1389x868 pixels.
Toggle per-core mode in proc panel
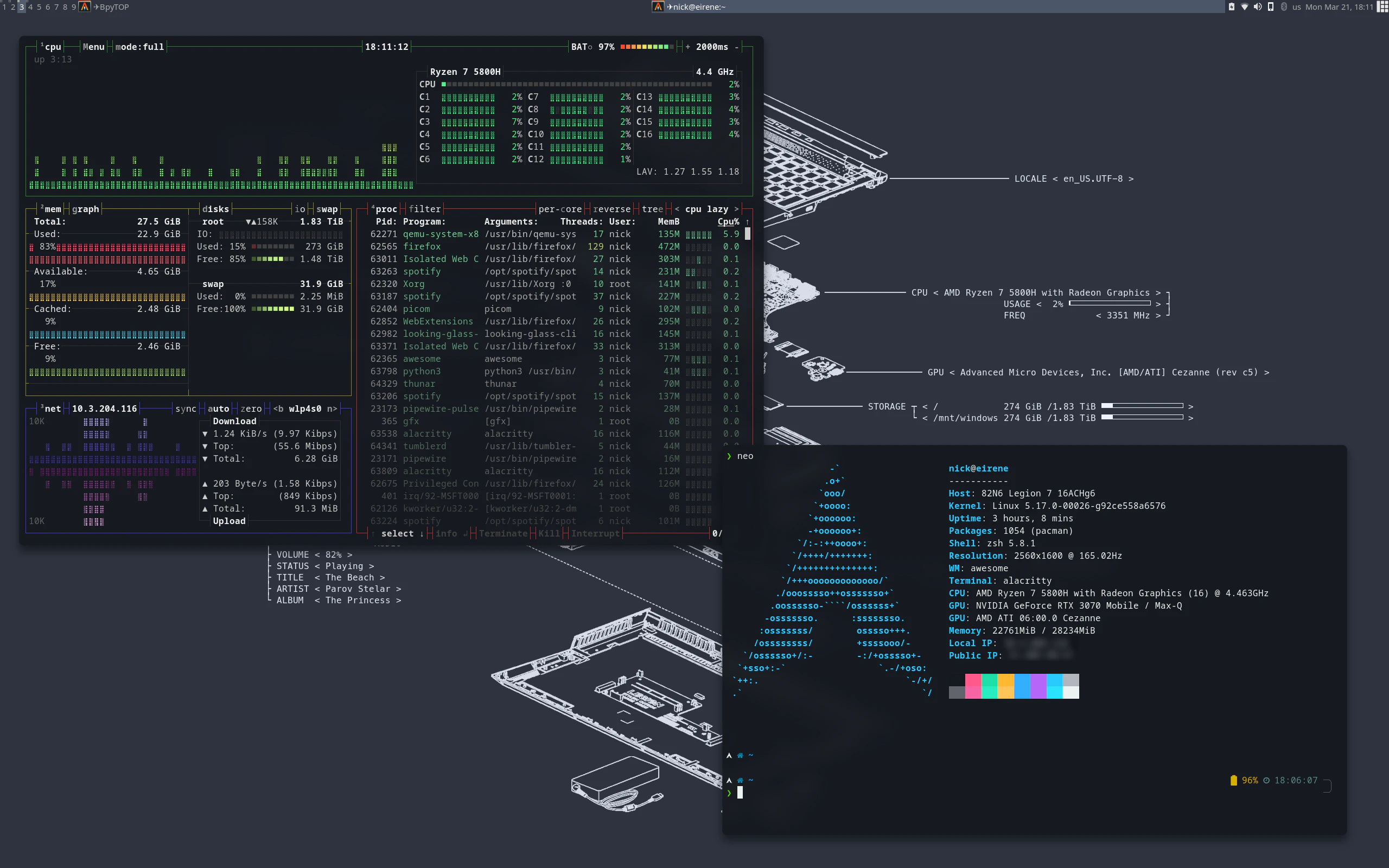tap(559, 209)
